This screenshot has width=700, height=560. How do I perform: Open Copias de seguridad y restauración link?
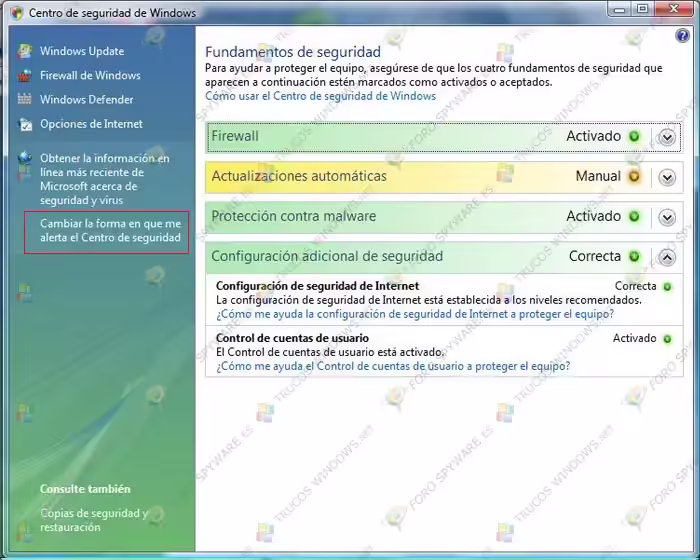(x=94, y=520)
